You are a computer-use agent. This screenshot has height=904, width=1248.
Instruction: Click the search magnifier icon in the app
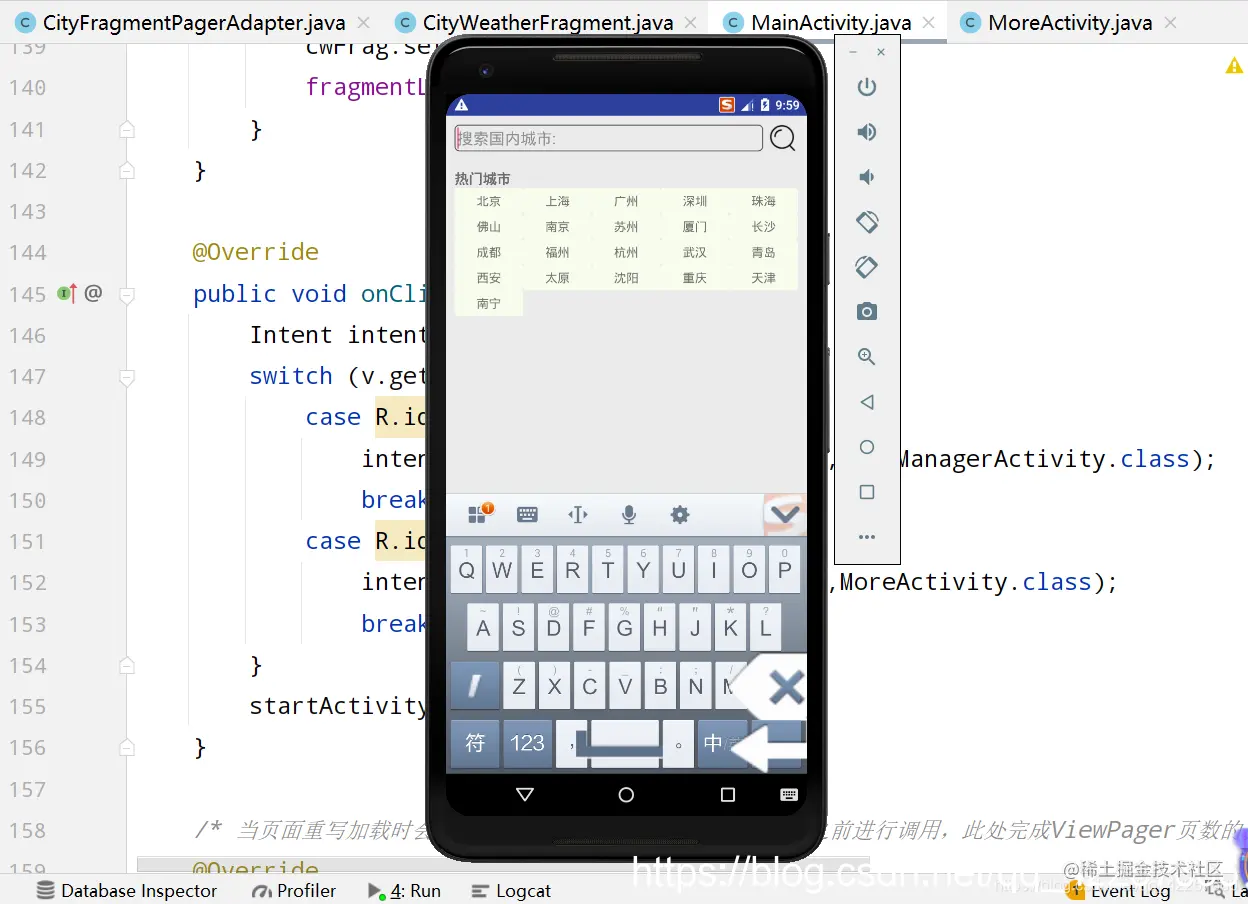[x=783, y=138]
